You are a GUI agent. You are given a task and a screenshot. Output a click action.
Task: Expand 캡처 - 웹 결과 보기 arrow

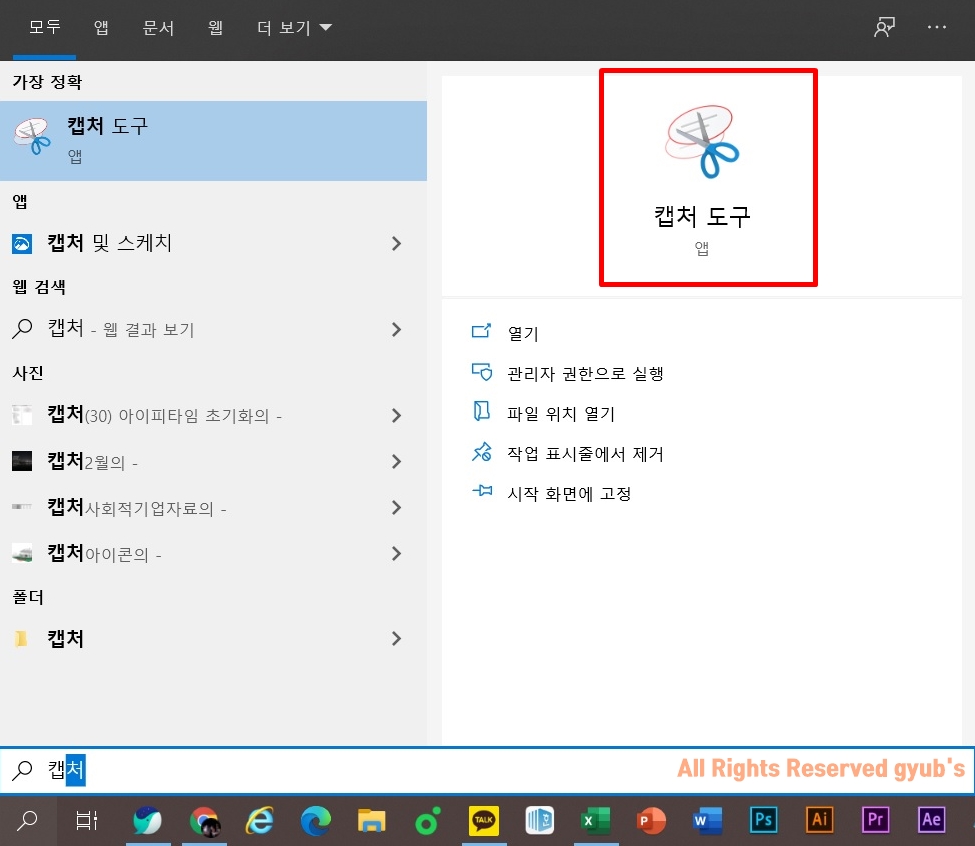point(396,329)
